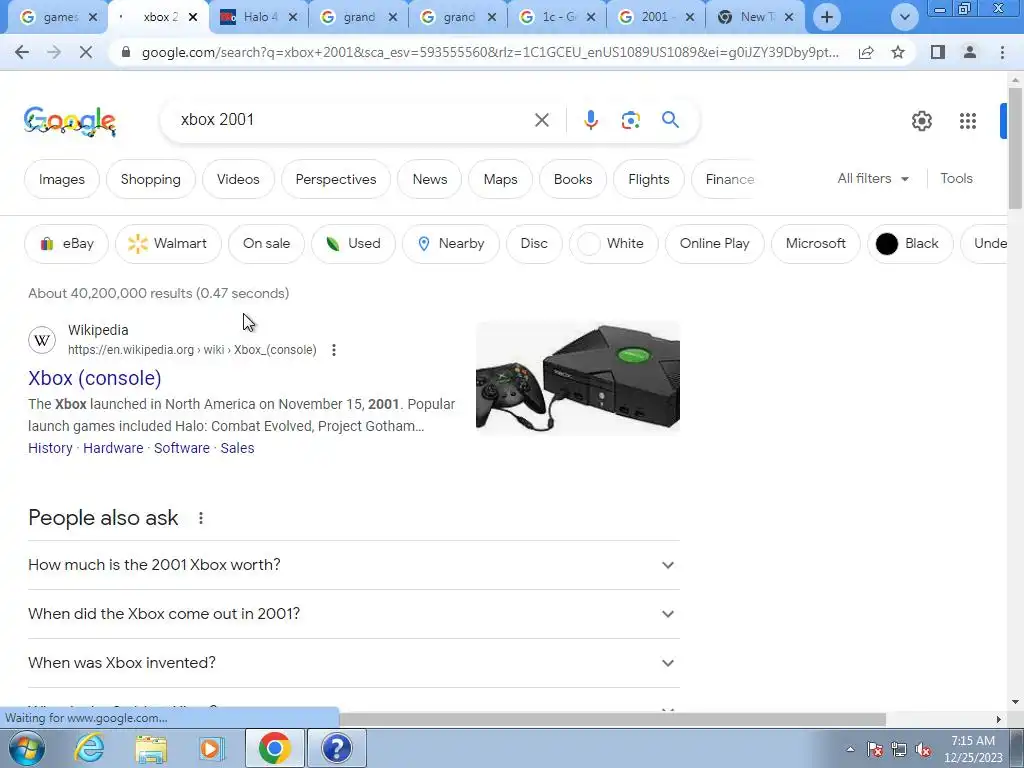Apply the Nearby filter chip
Screen dimensions: 1024x768
[x=451, y=244]
